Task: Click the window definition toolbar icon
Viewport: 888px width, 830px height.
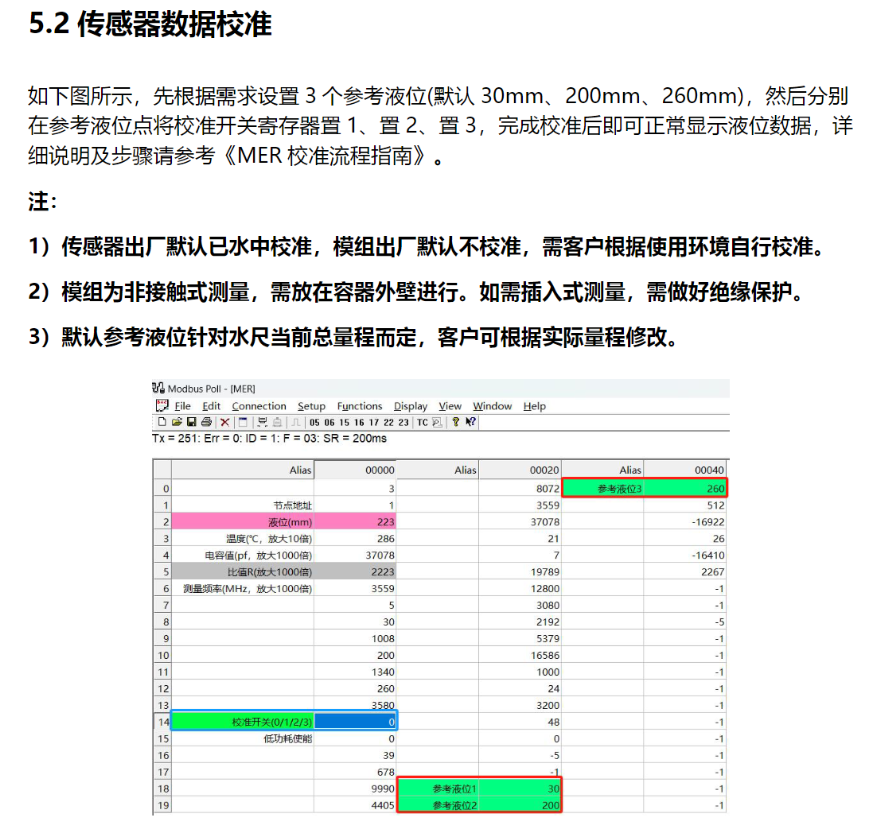Action: [x=243, y=422]
